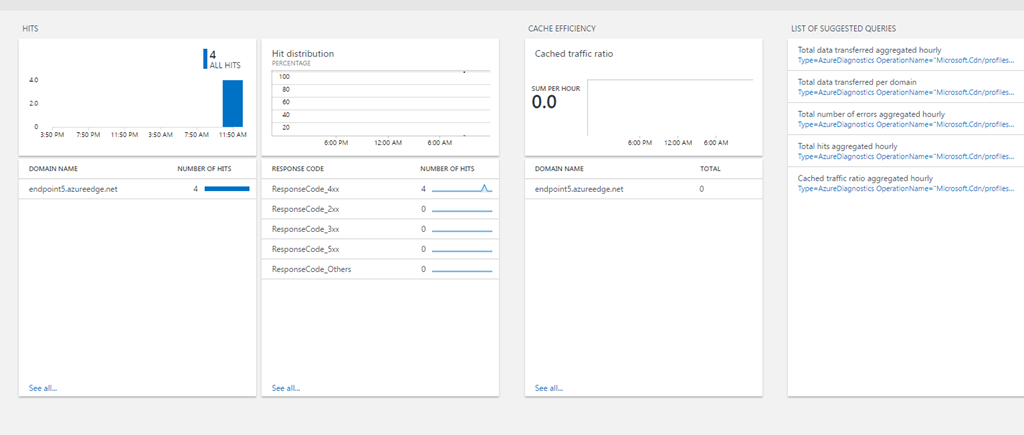Click the ResponseCode_4xx sparkline graph
This screenshot has width=1024, height=435.
pyautogui.click(x=462, y=189)
